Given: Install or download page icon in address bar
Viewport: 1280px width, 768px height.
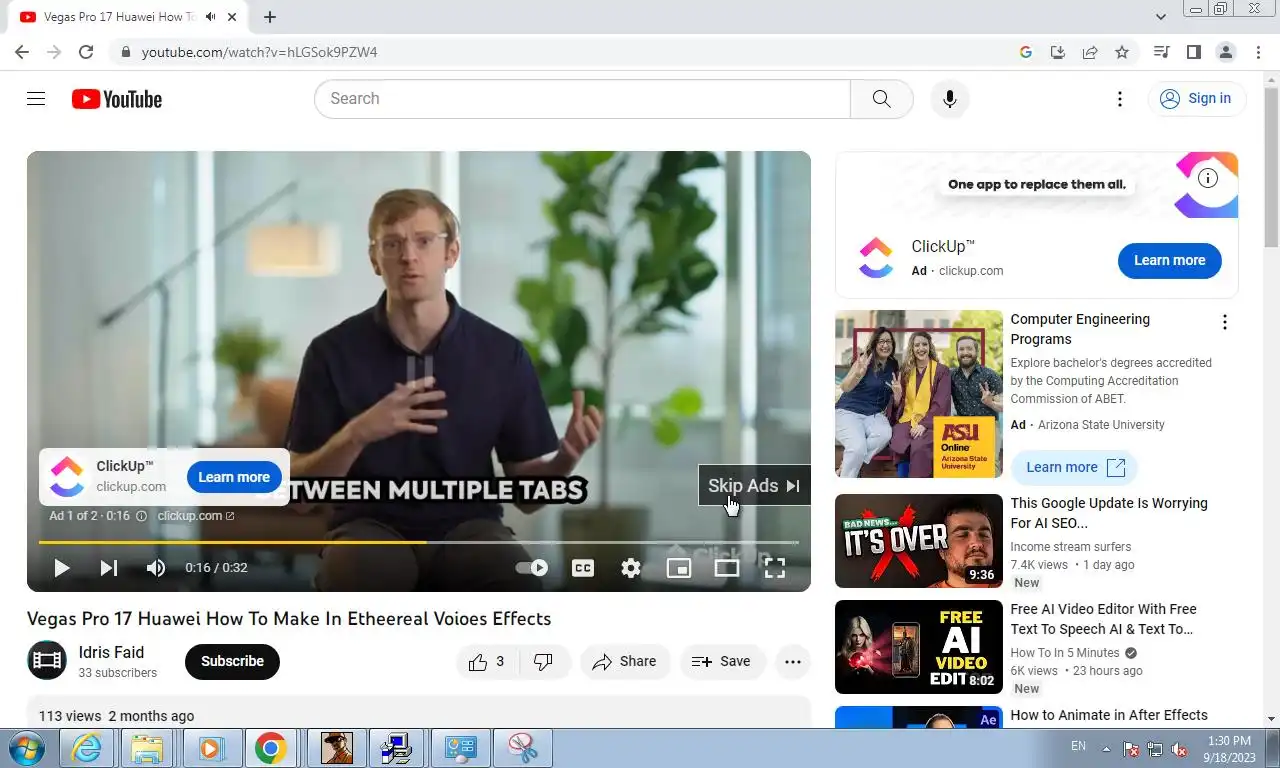Looking at the screenshot, I should click(x=1058, y=52).
